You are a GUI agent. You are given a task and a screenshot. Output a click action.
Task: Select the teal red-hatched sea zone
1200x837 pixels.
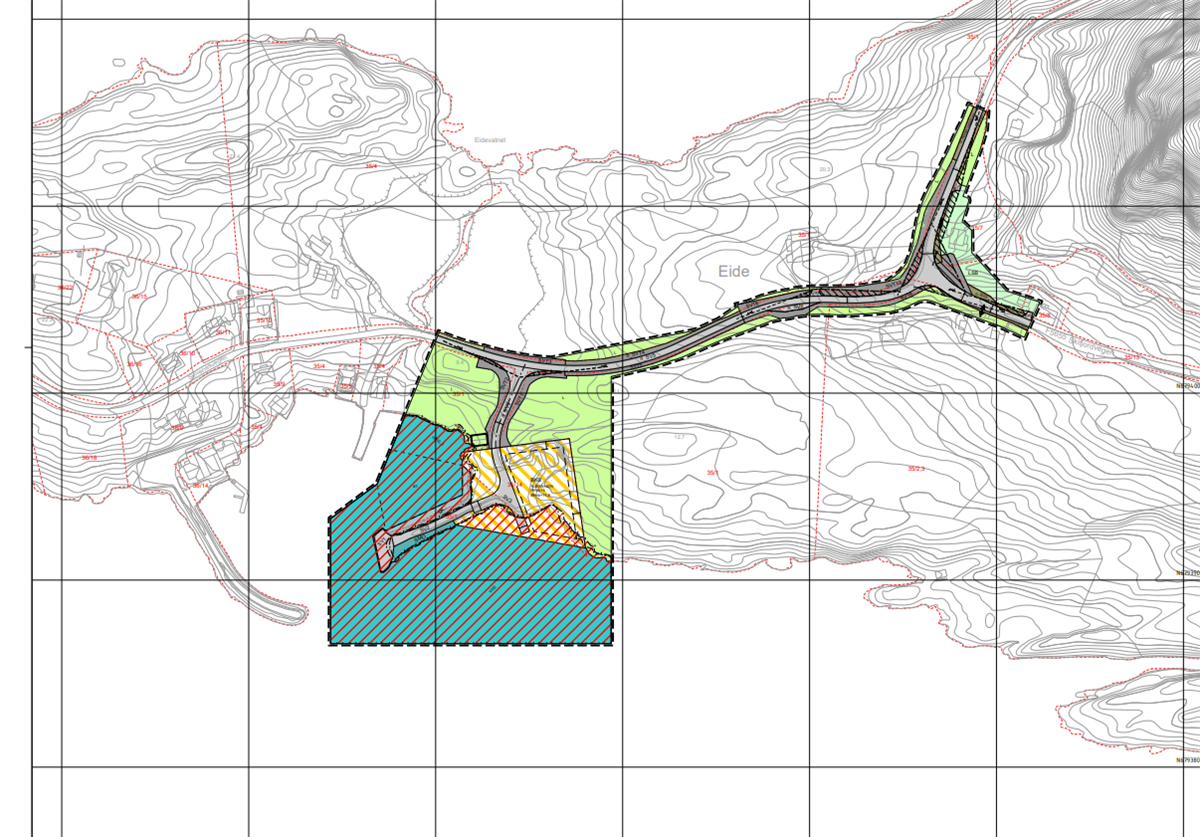(470, 595)
